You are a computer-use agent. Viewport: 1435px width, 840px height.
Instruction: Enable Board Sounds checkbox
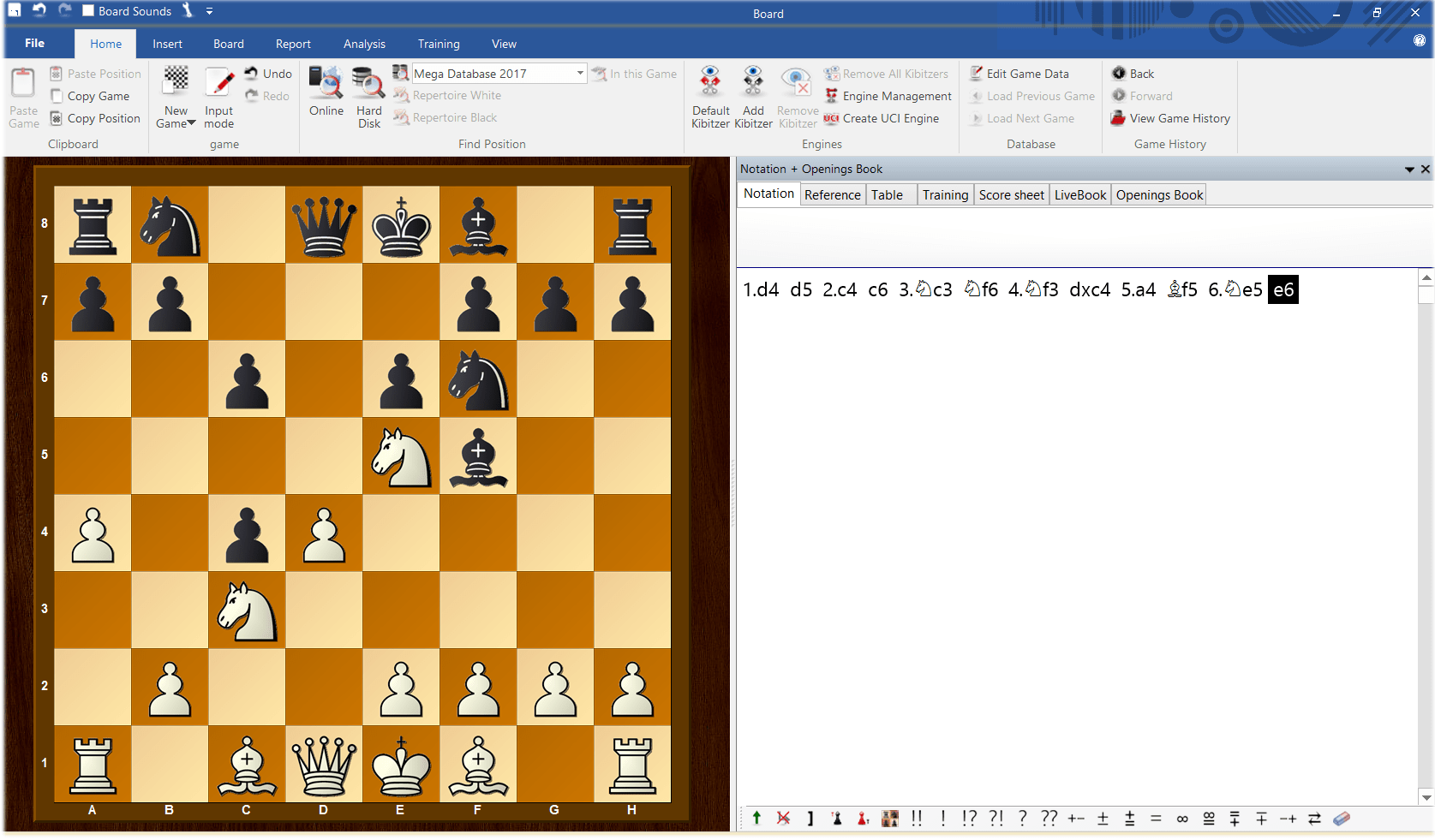88,11
